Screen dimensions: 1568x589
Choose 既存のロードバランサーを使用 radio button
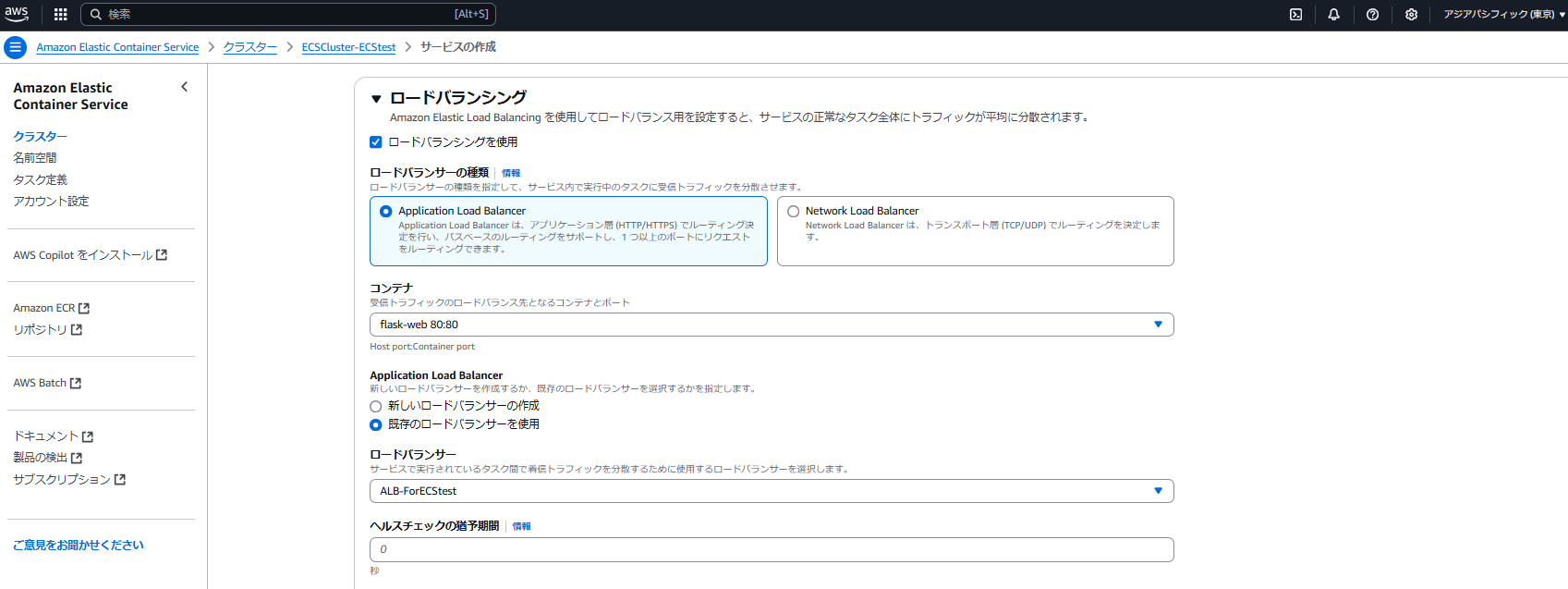[376, 424]
